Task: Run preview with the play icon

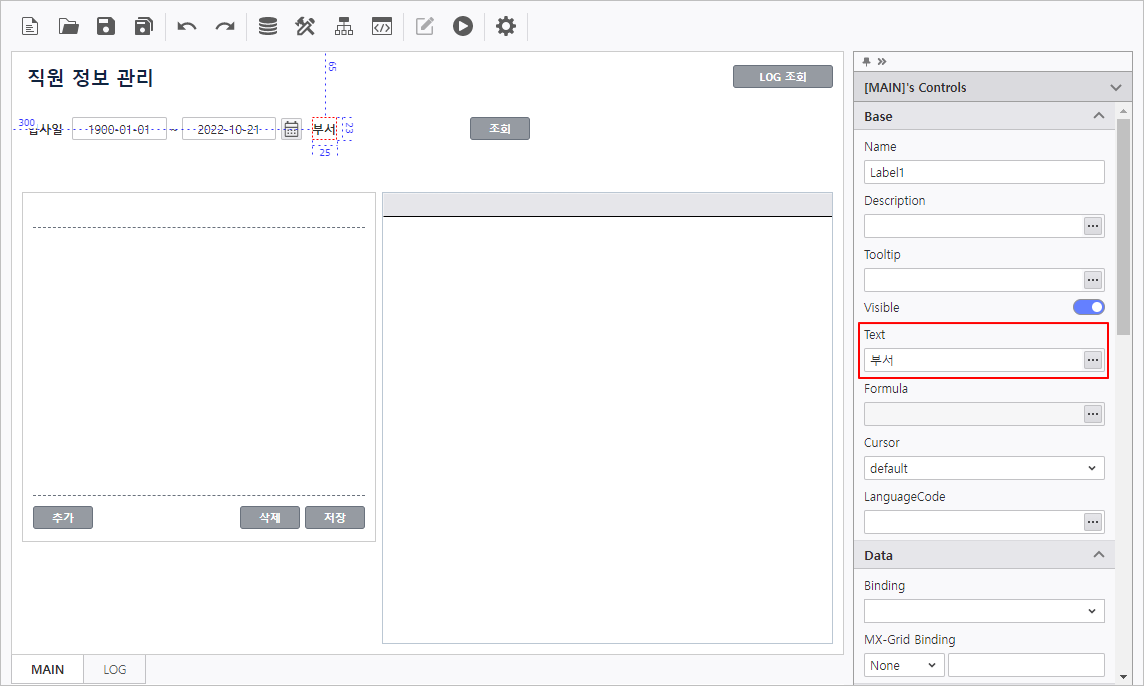Action: [x=462, y=27]
